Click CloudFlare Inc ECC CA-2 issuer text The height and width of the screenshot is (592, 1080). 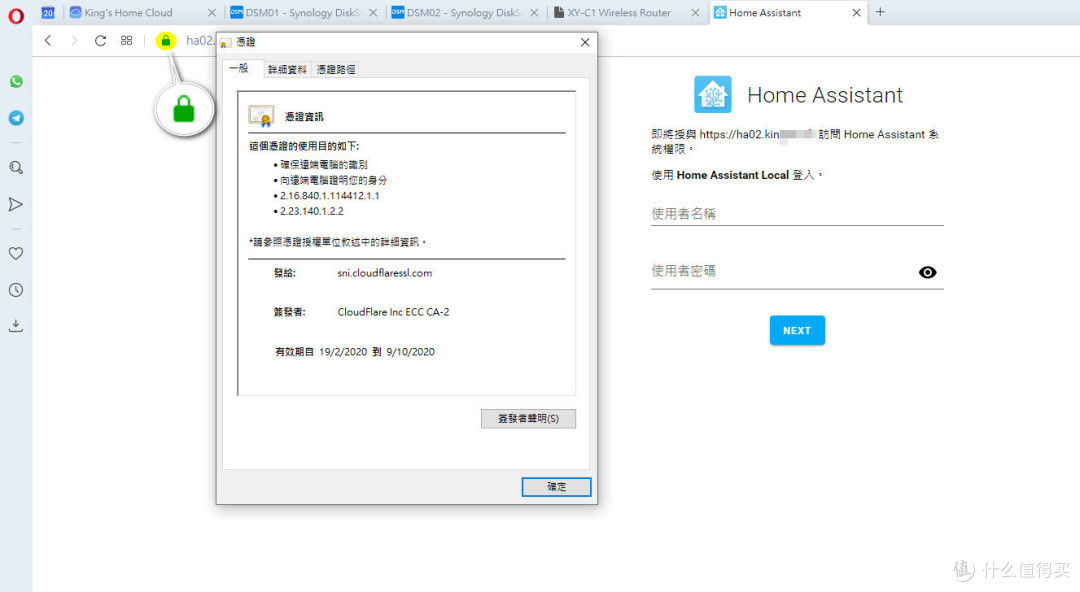coord(393,312)
